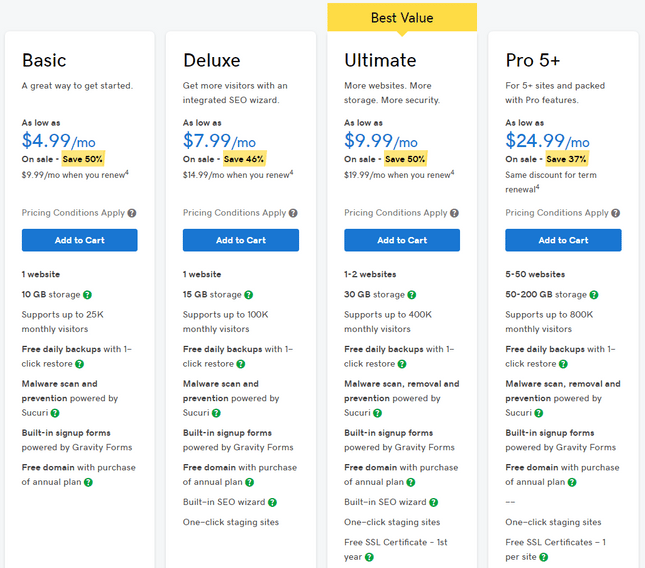The image size is (645, 568).
Task: Open Deluxe plan Pricing Conditions help icon
Action: pos(293,213)
